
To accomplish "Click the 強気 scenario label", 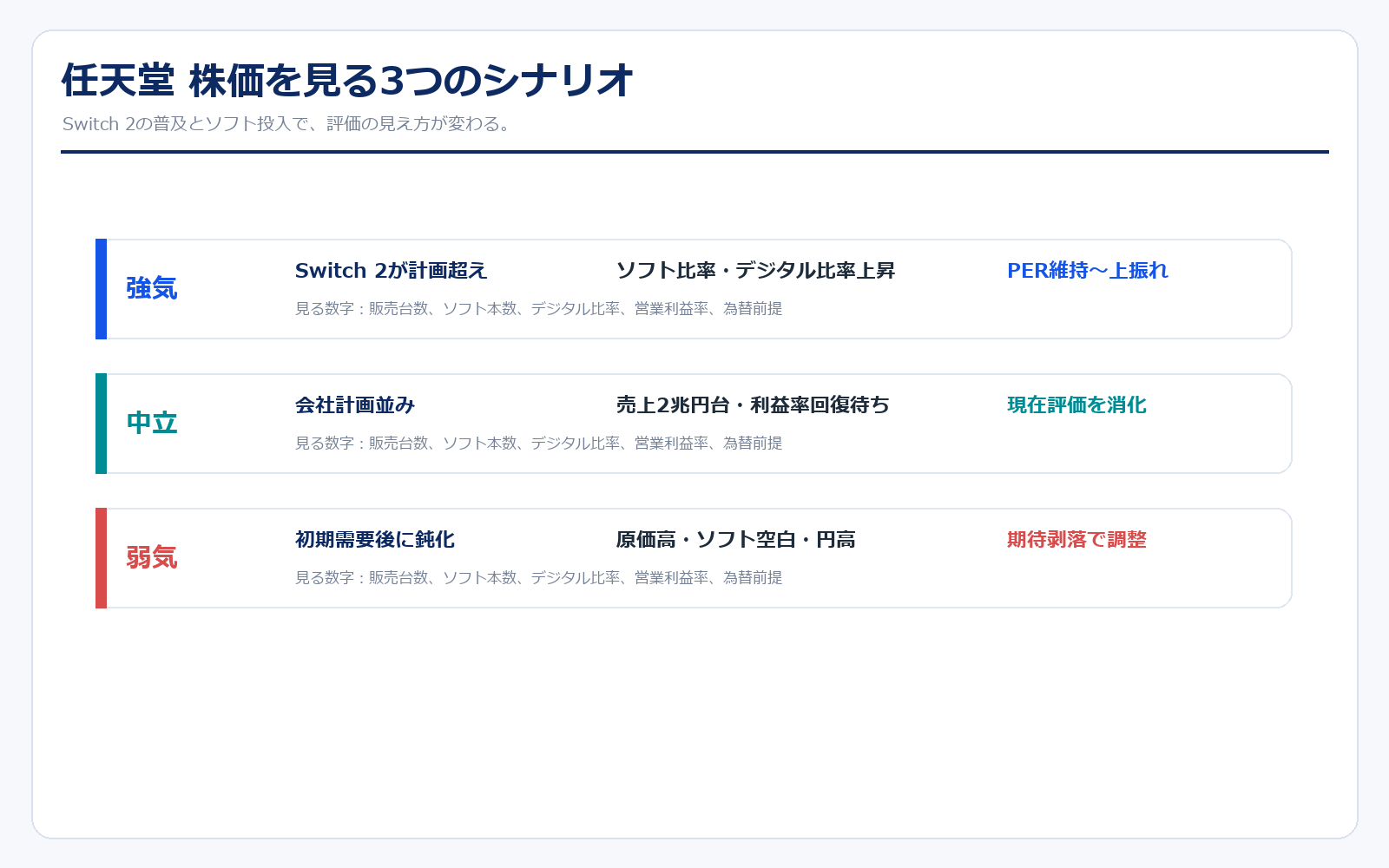I will tap(152, 288).
